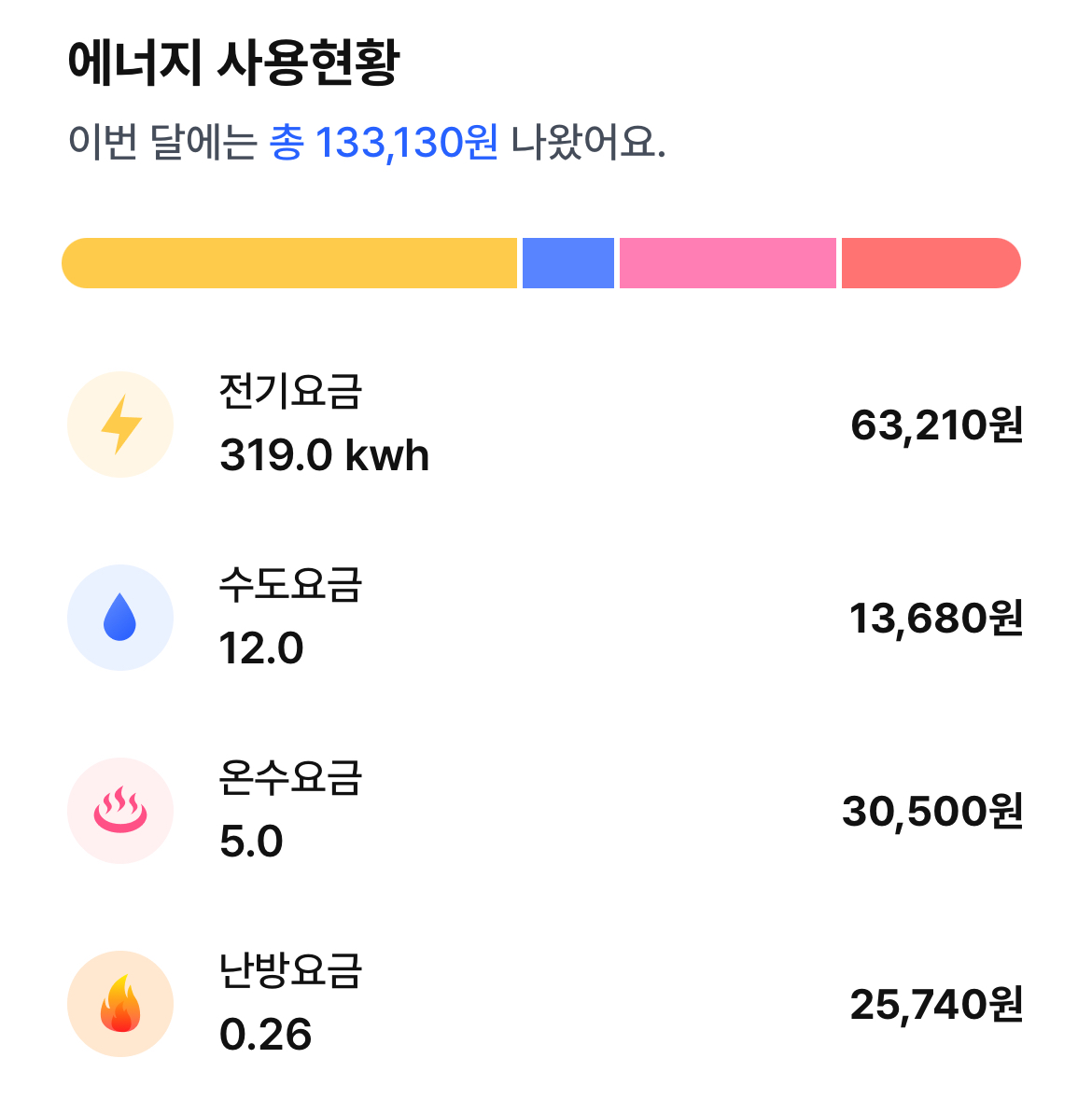
Task: Click the lightning bolt electricity icon
Action: click(120, 425)
